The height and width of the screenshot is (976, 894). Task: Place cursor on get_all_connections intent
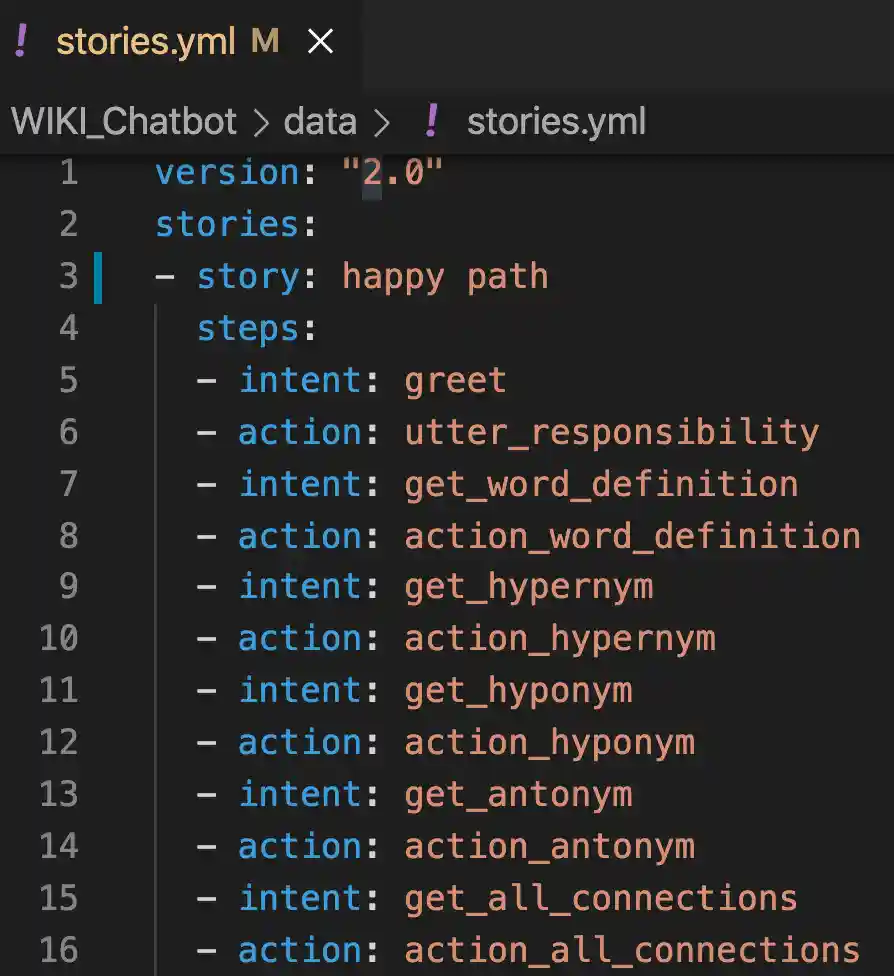pyautogui.click(x=601, y=898)
